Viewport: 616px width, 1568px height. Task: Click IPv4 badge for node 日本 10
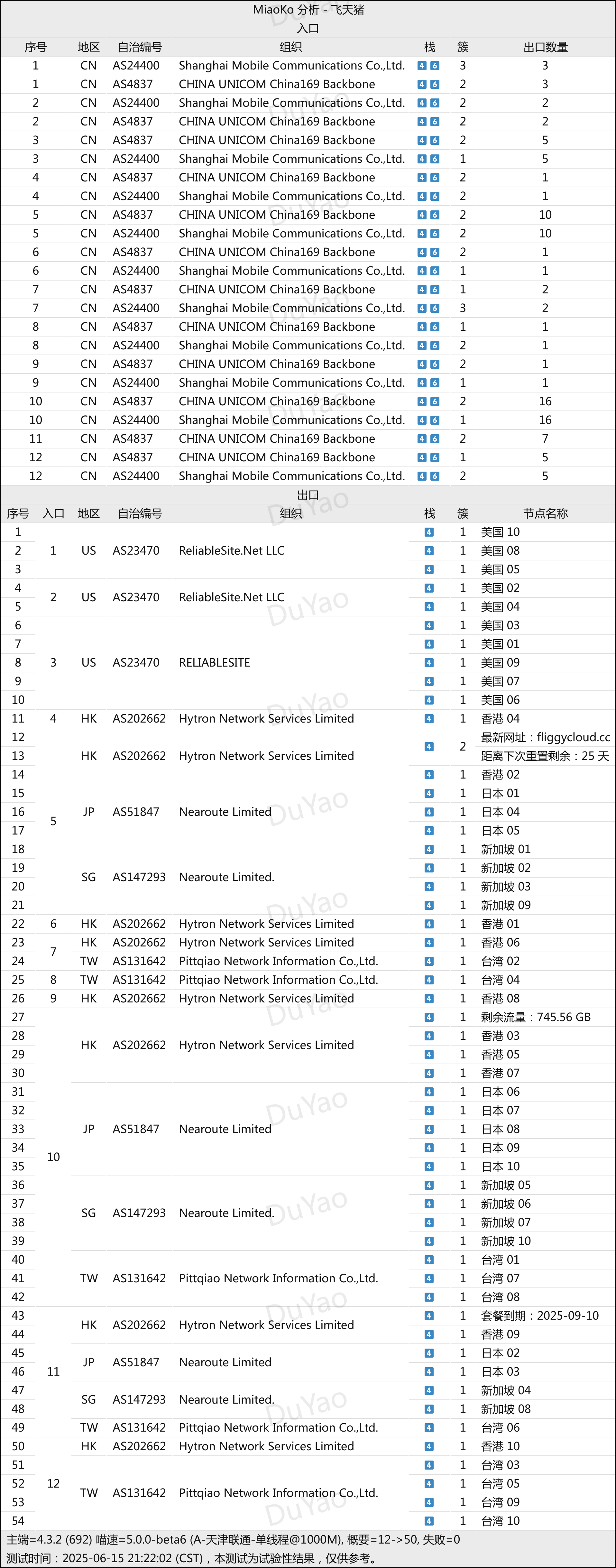[x=429, y=1166]
